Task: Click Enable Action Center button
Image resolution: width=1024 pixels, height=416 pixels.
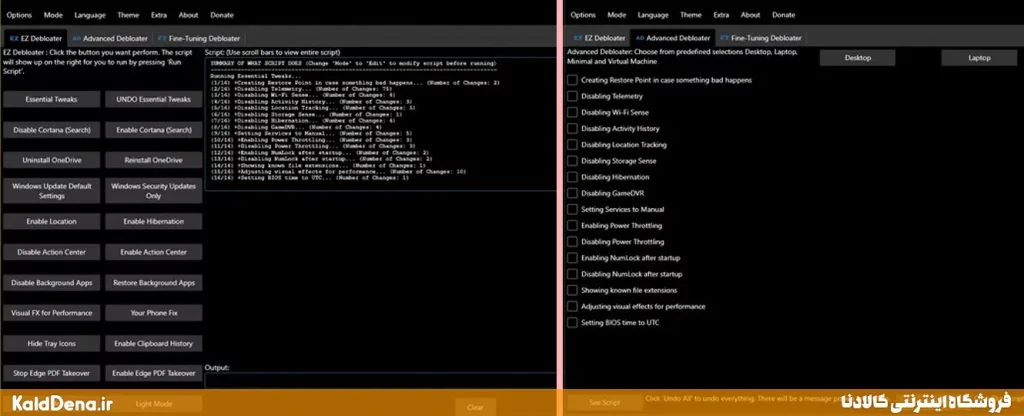Action: [153, 252]
